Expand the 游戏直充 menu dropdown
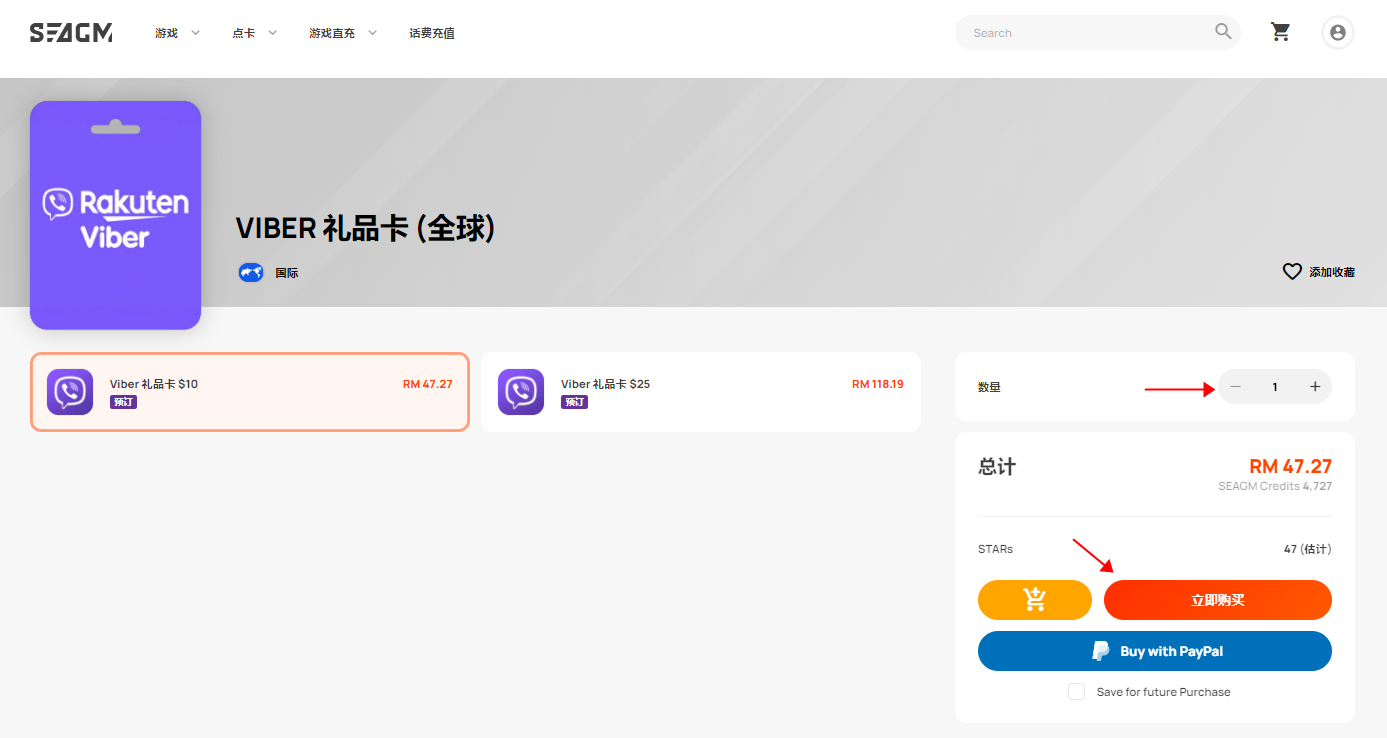This screenshot has height=738, width=1387. [344, 33]
